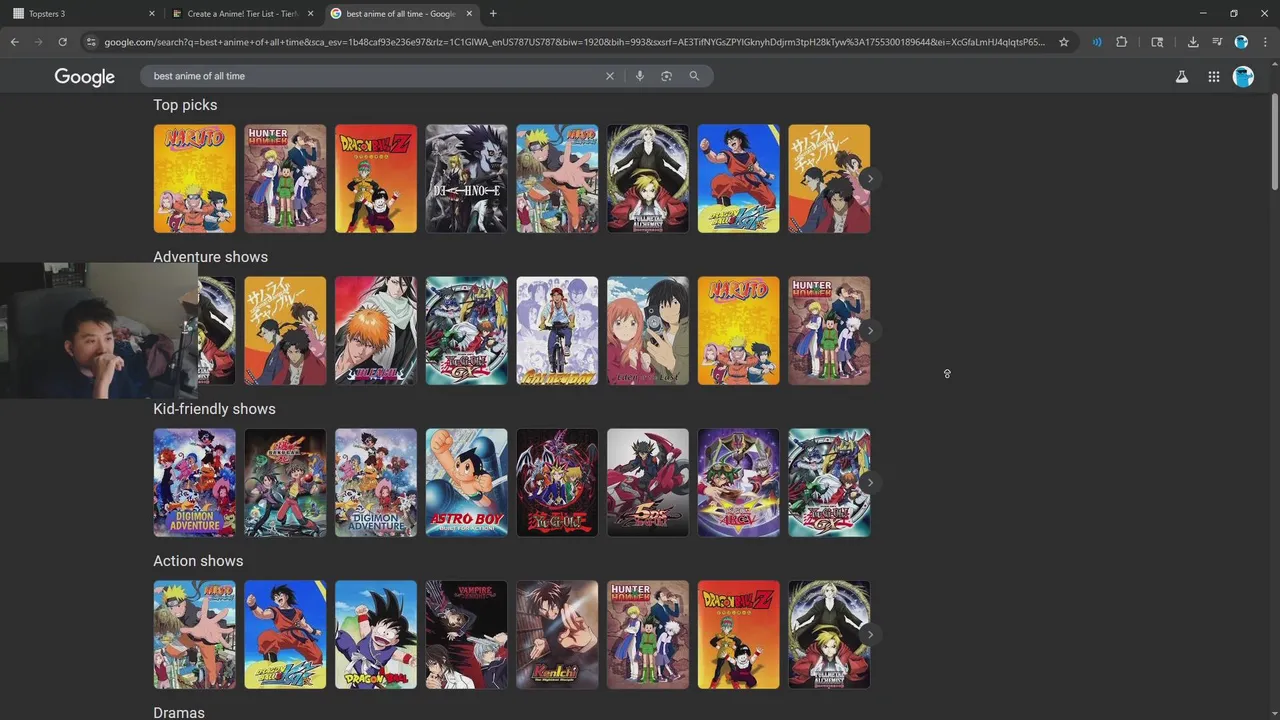Screen dimensions: 1280x720
Task: Open Vampire Knight poster in Action shows
Action: 467,635
